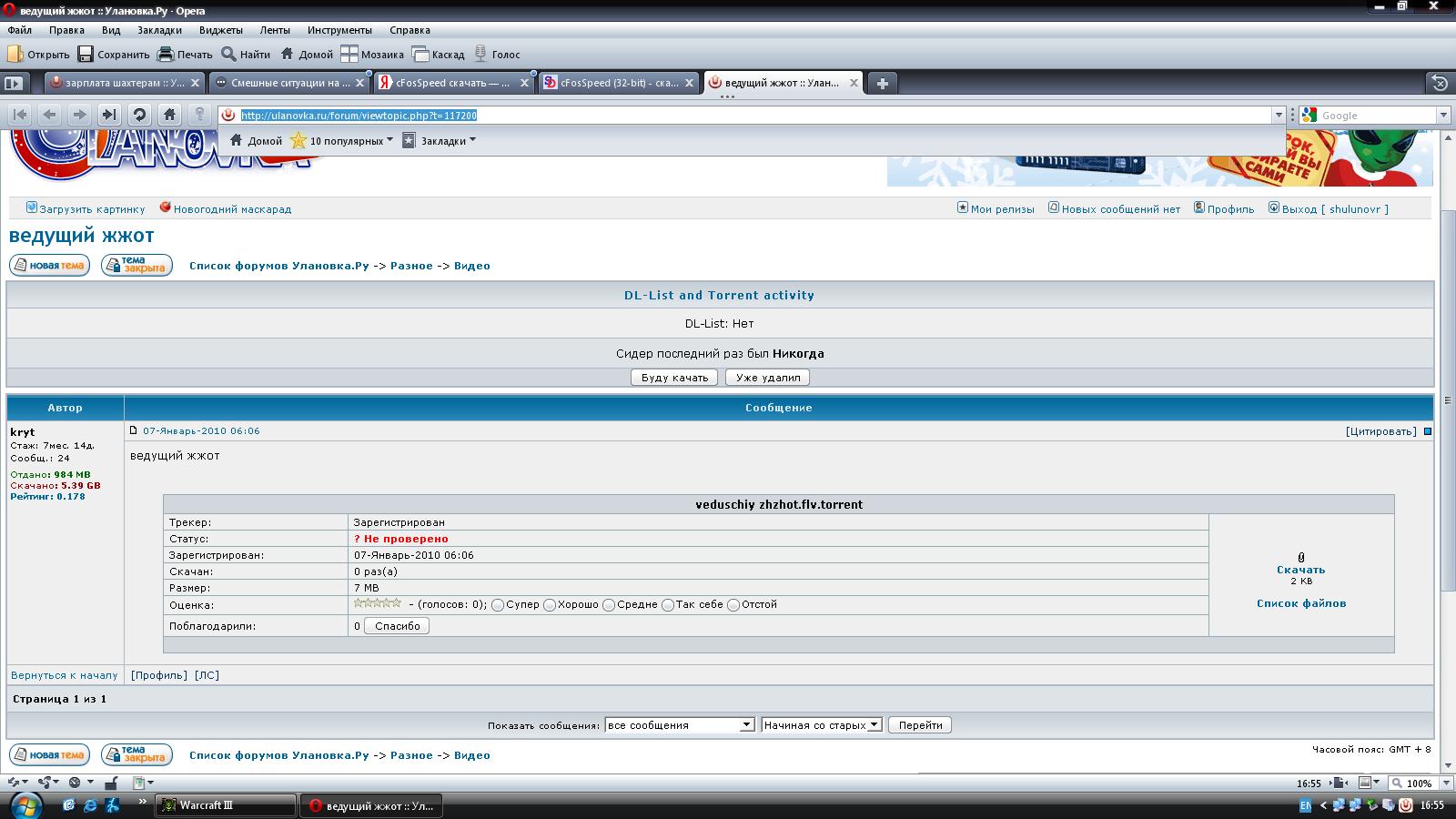Open the Инструменты menu

click(339, 30)
